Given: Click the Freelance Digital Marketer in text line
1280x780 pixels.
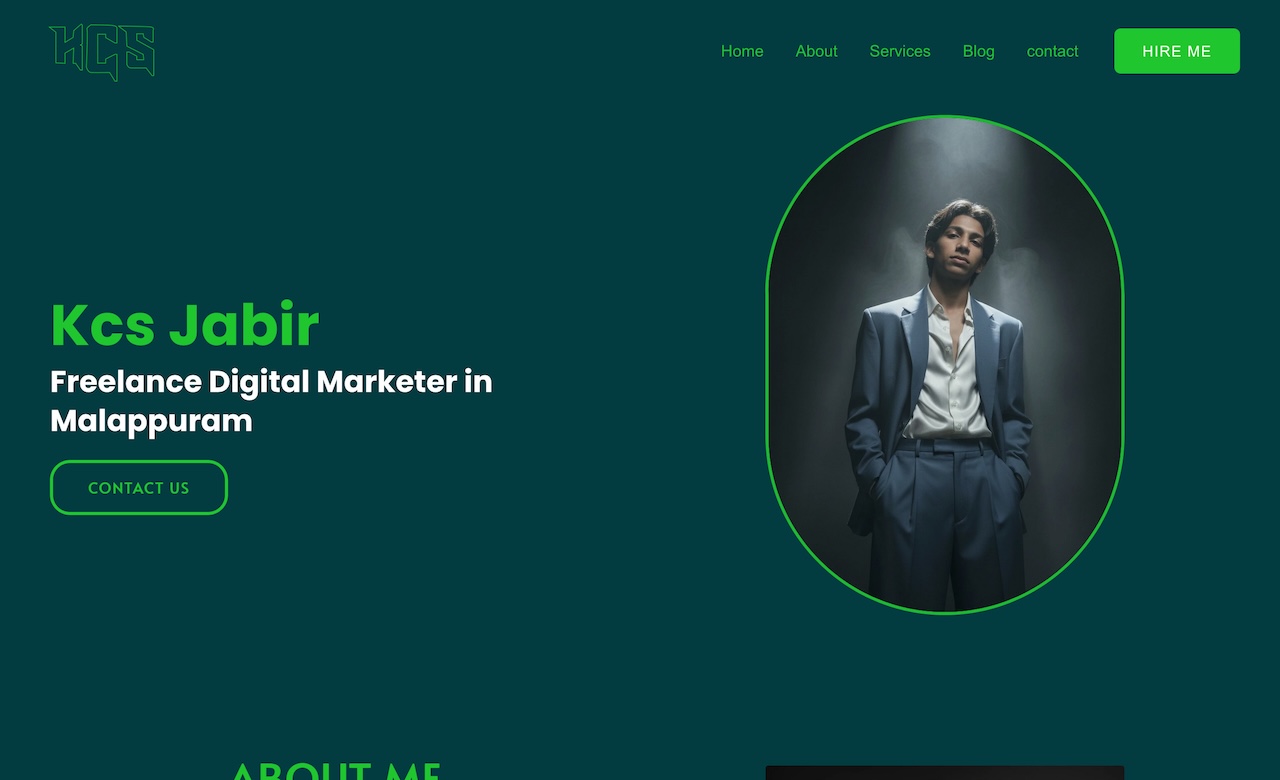Looking at the screenshot, I should [271, 381].
